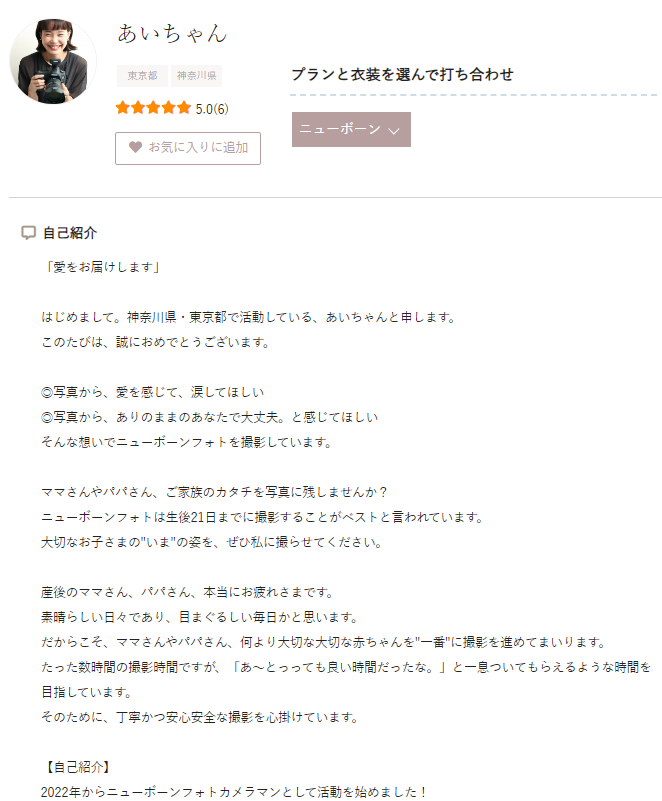Click the 「愛をお届けします」 tagline text
This screenshot has height=801, width=662.
101,267
